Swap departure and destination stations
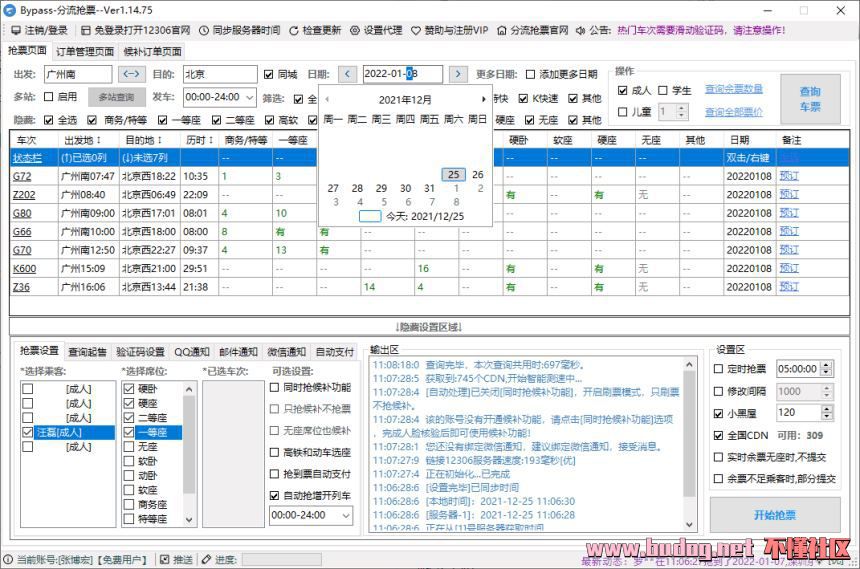The image size is (860, 569). tap(132, 74)
